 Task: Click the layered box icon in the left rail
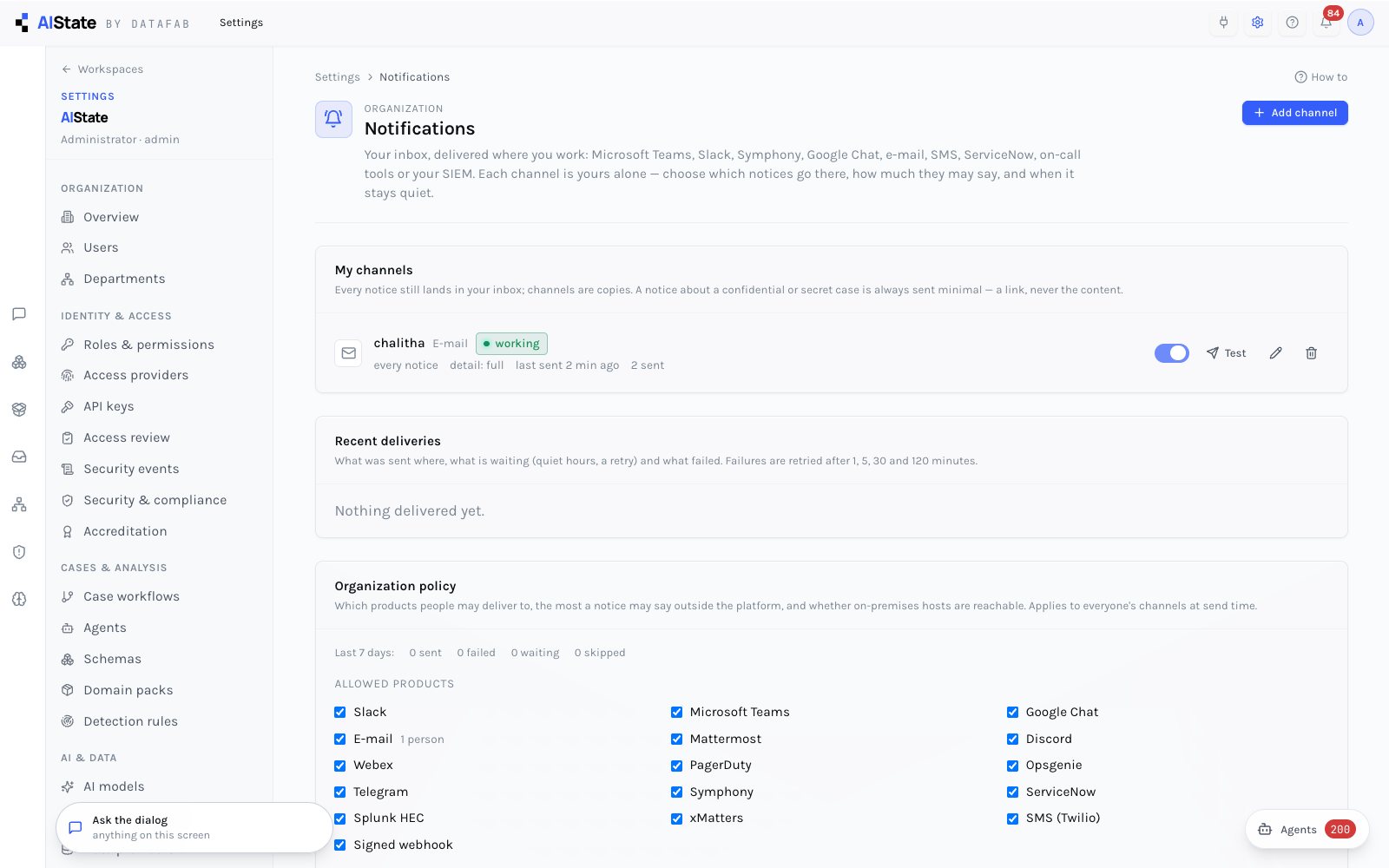click(x=19, y=409)
